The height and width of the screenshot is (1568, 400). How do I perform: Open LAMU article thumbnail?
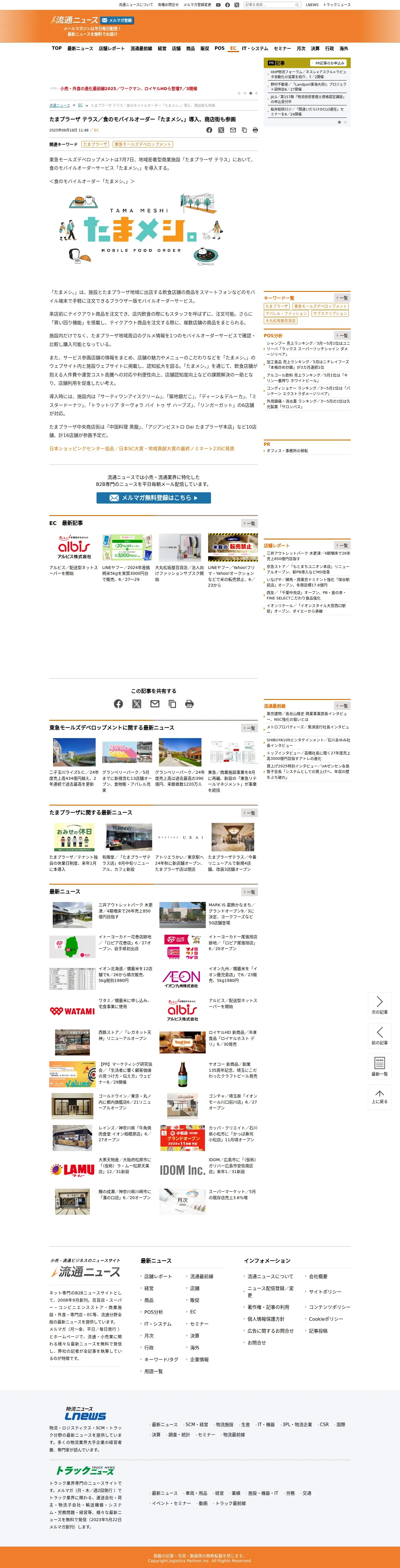click(x=72, y=1169)
